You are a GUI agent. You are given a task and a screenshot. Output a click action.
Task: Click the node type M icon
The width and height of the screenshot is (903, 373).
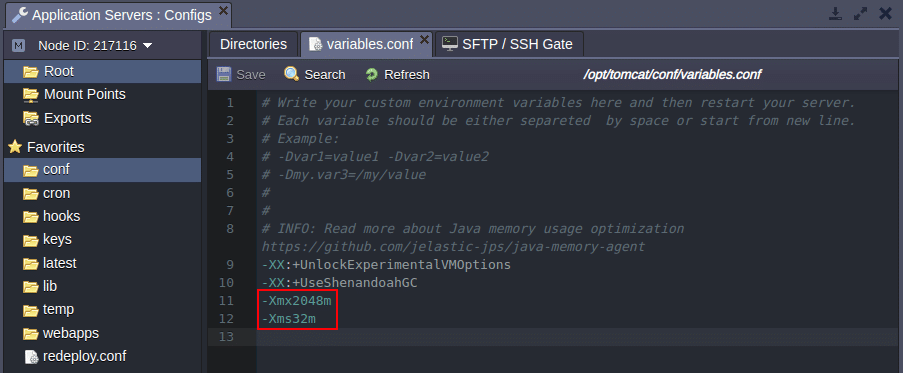(19, 45)
